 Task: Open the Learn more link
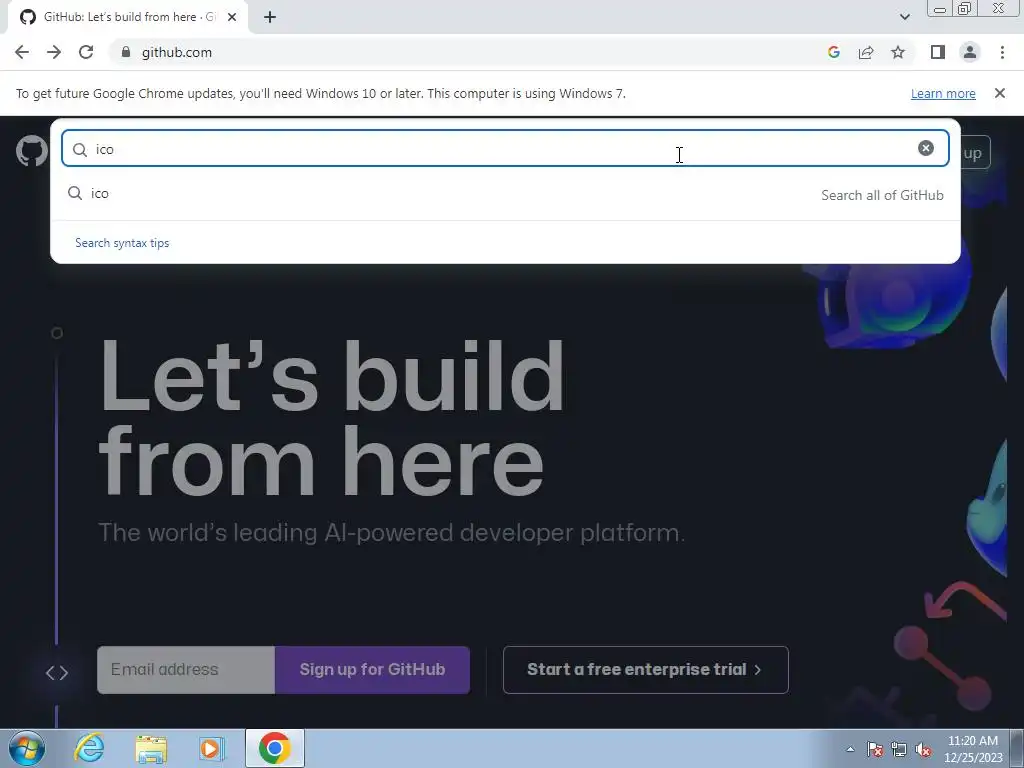click(x=943, y=93)
